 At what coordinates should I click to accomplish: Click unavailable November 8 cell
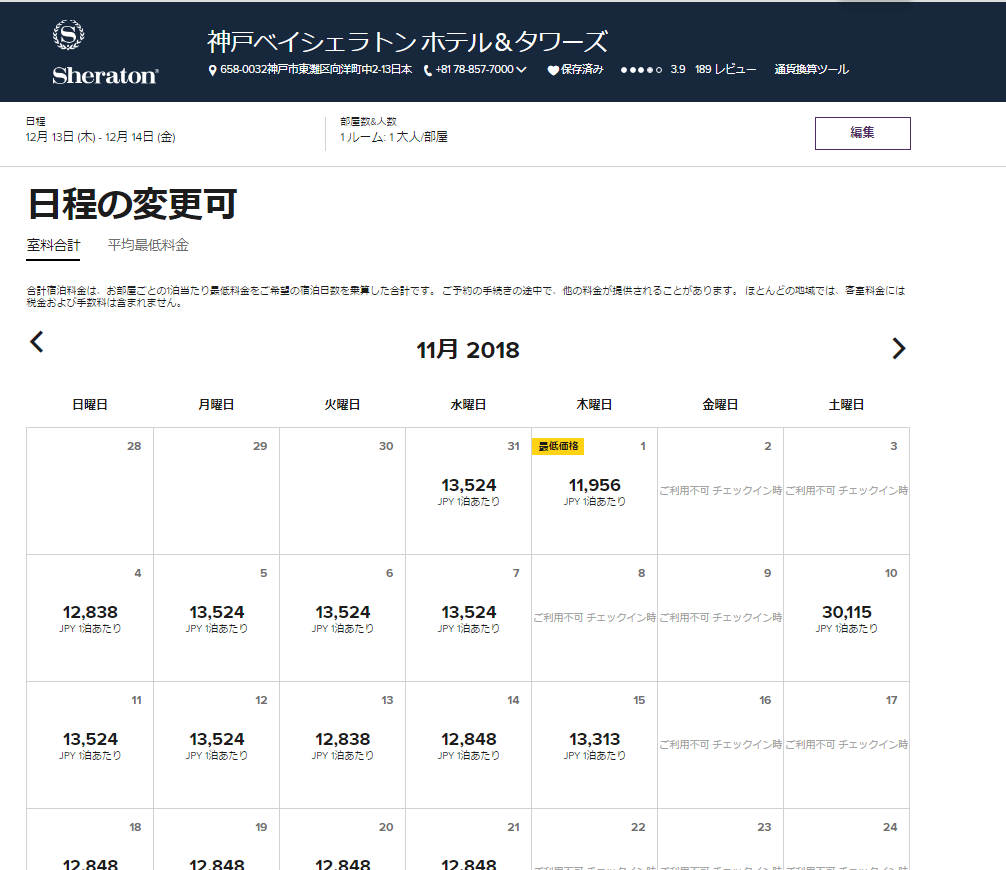tap(594, 618)
